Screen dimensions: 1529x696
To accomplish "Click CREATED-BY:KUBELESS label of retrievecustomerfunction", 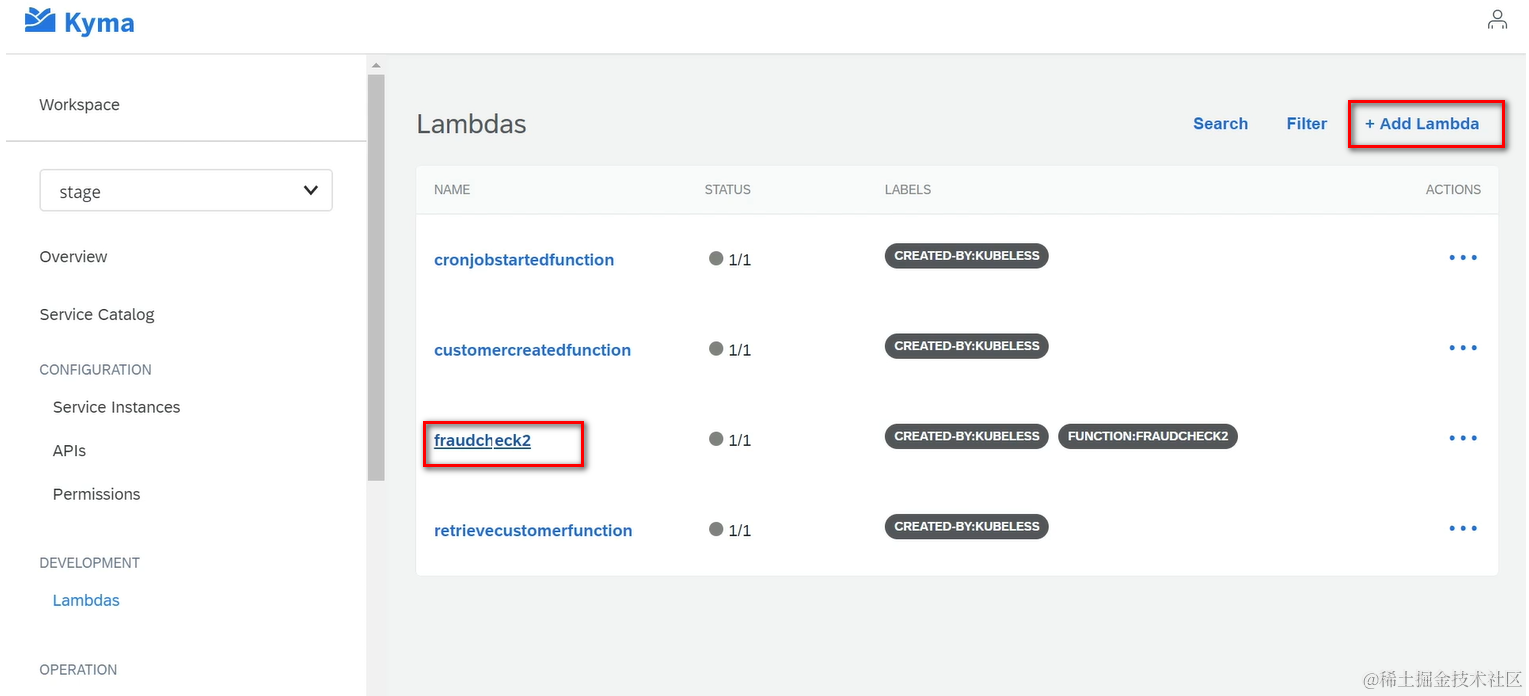I will pyautogui.click(x=966, y=526).
